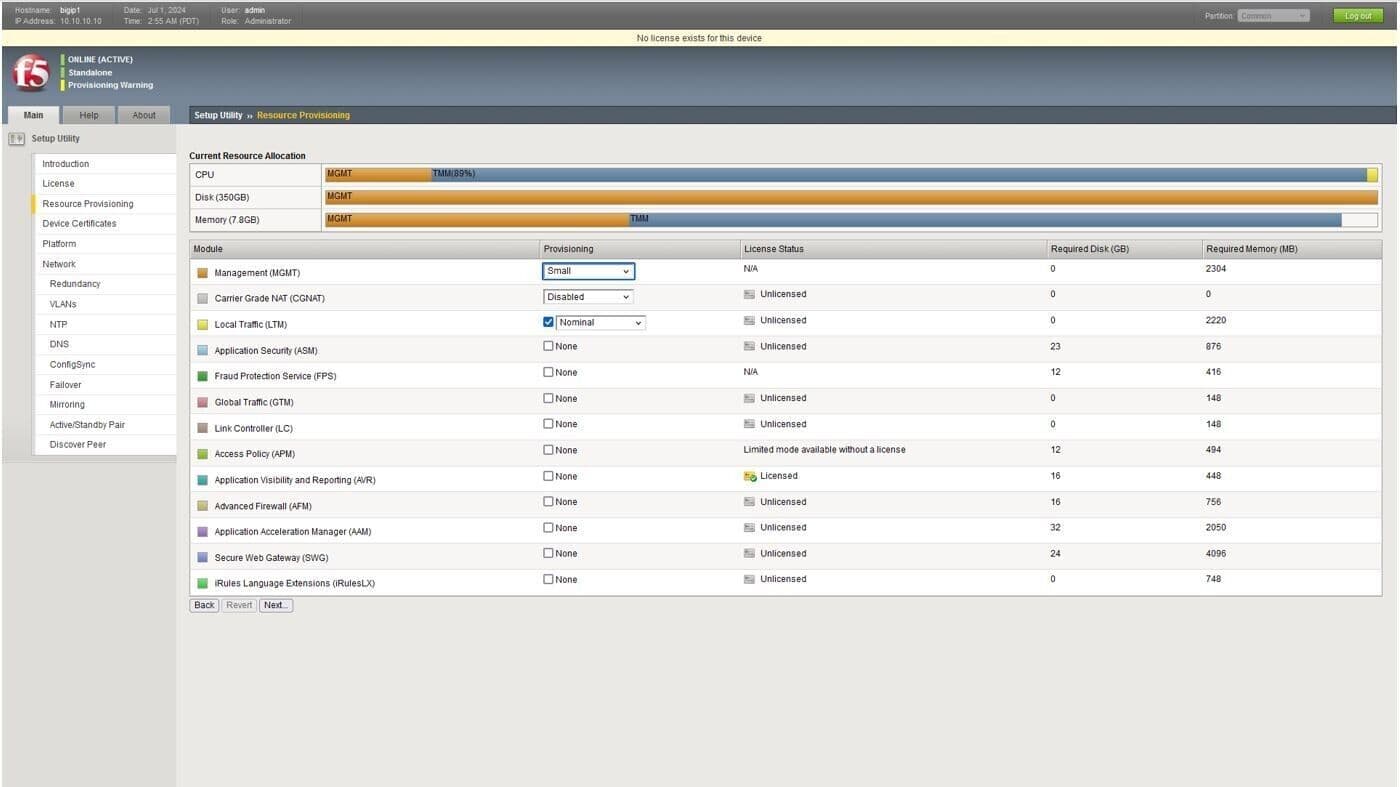
Task: Click the Log out button
Action: point(1357,15)
